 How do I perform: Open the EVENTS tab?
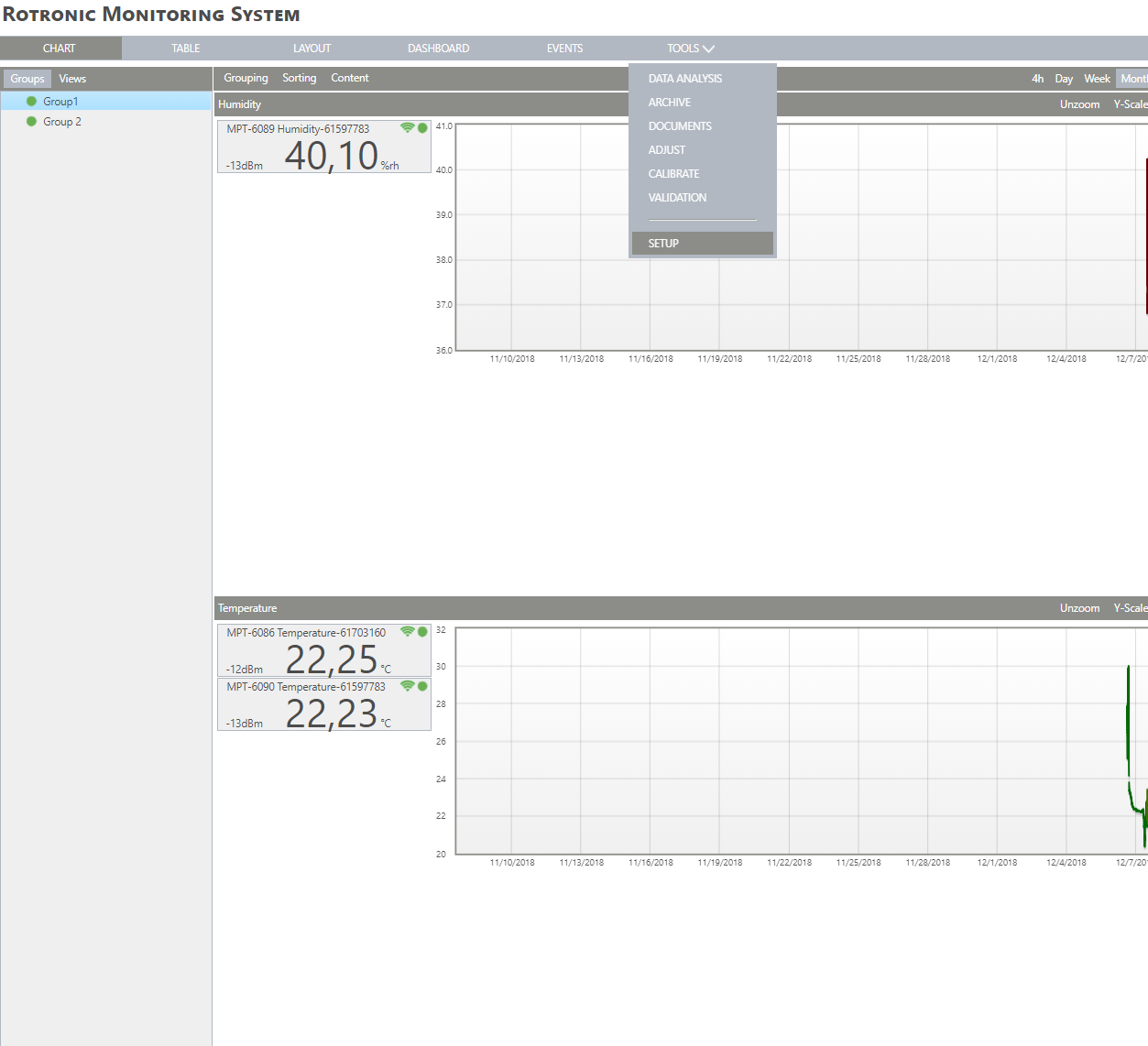click(564, 49)
